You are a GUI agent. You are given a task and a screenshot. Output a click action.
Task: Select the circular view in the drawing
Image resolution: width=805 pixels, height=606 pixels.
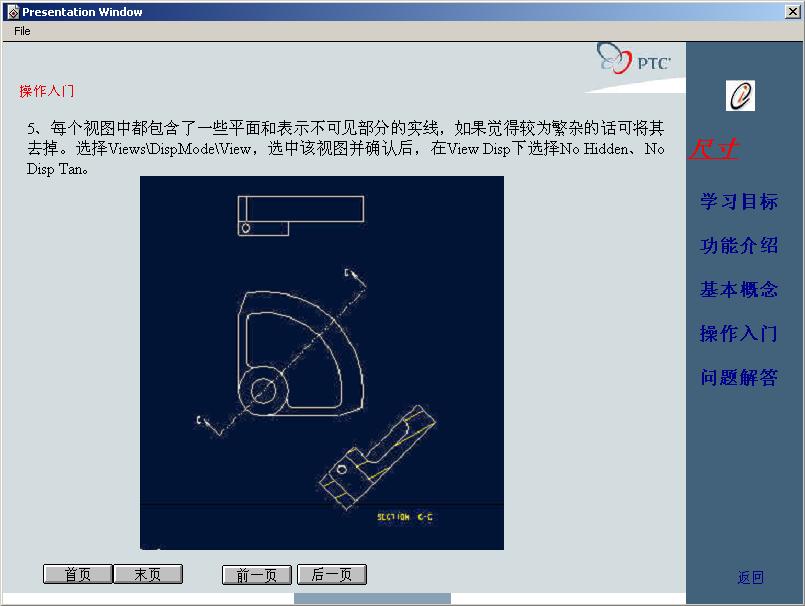265,390
